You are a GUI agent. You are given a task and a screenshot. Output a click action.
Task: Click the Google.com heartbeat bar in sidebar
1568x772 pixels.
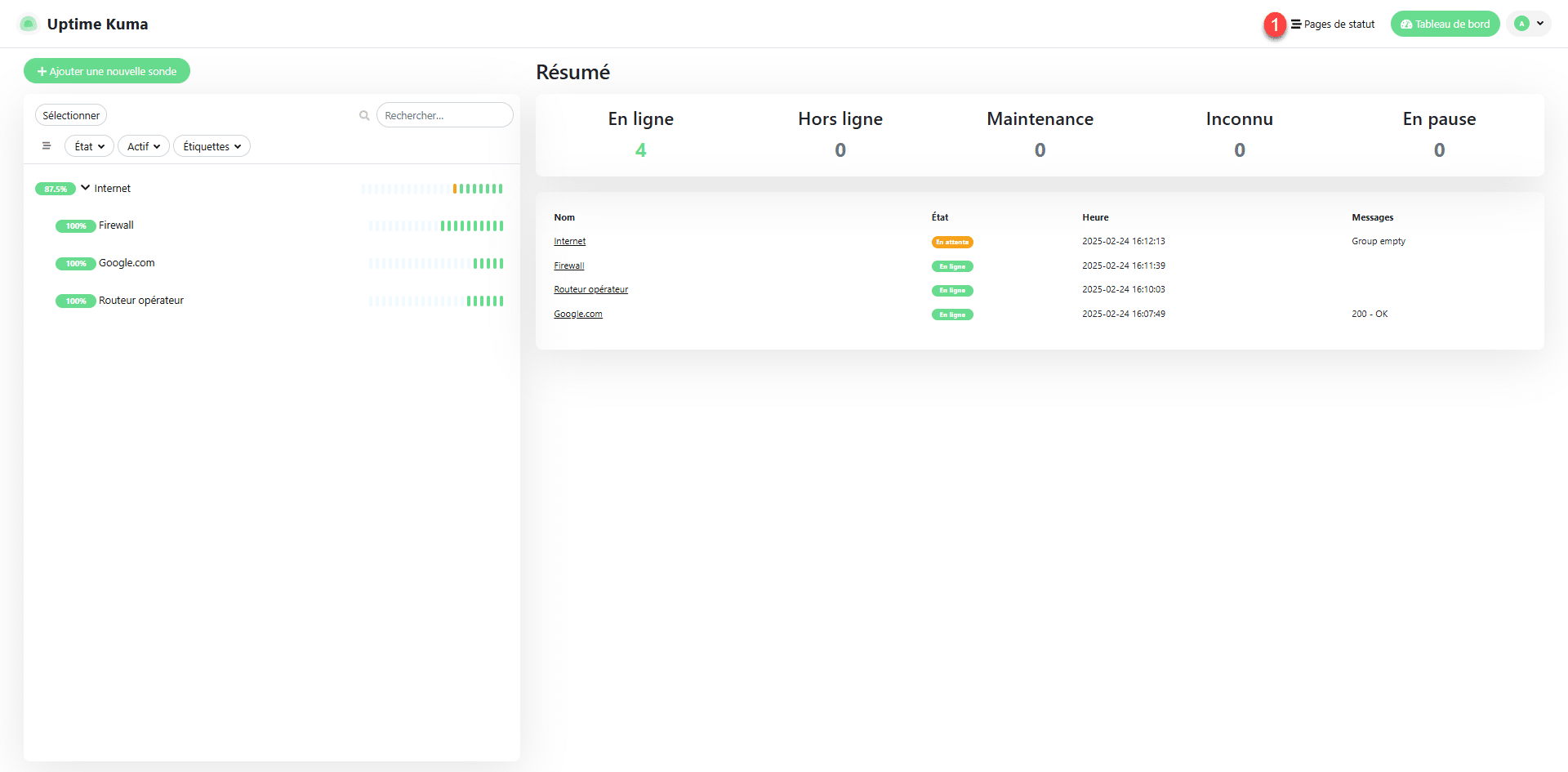click(436, 263)
